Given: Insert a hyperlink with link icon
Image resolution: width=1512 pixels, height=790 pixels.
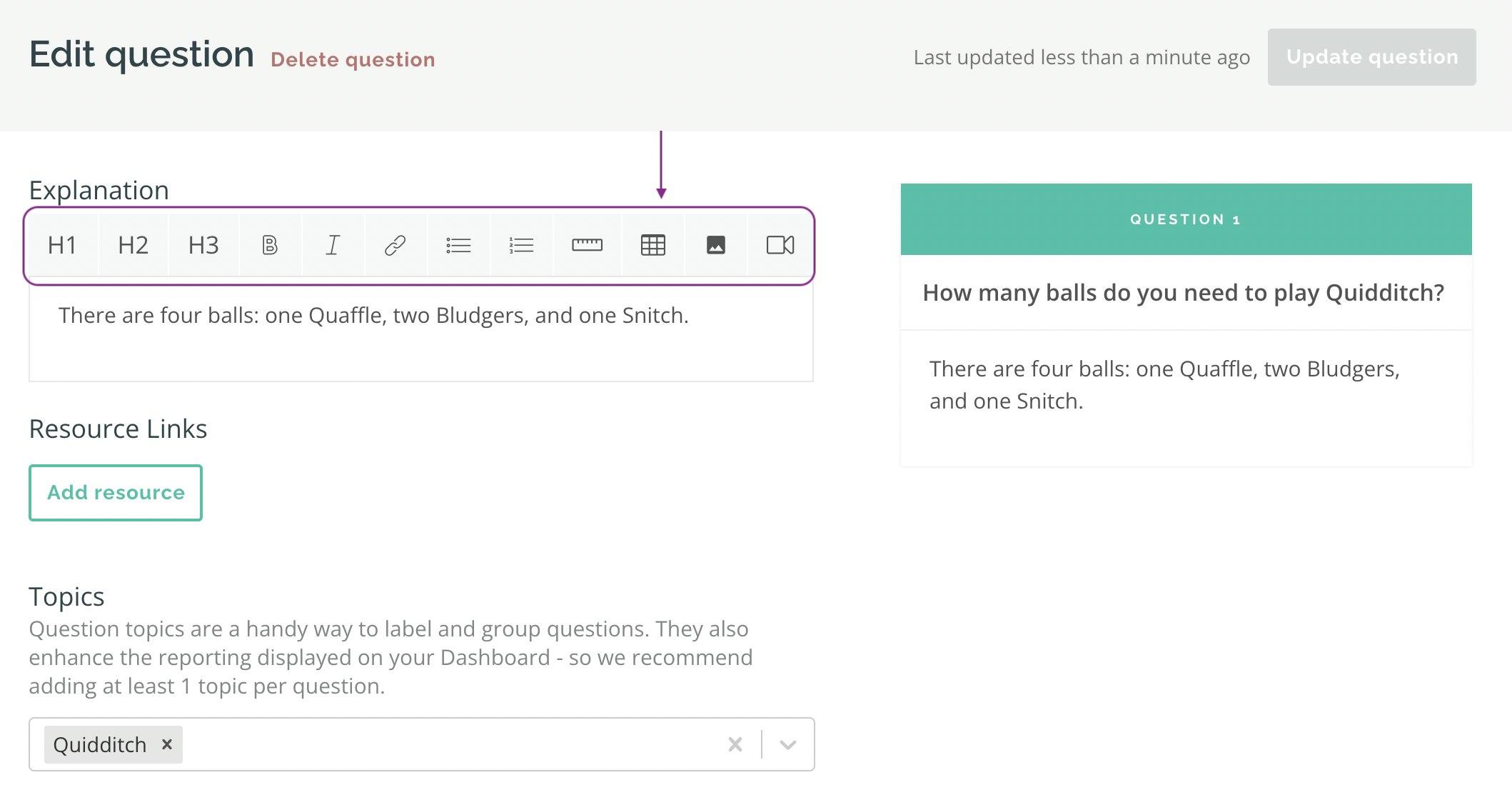Looking at the screenshot, I should pyautogui.click(x=395, y=246).
